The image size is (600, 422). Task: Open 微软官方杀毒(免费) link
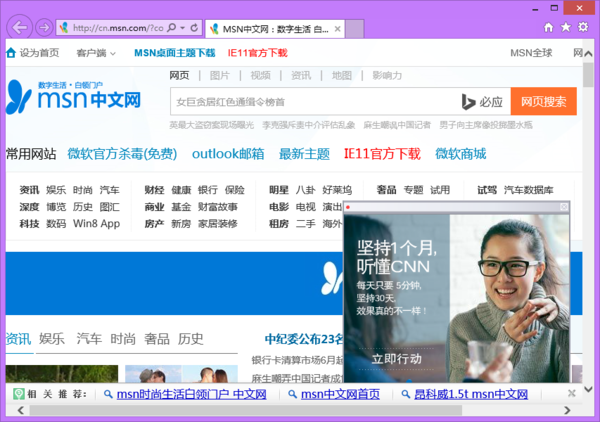click(122, 154)
